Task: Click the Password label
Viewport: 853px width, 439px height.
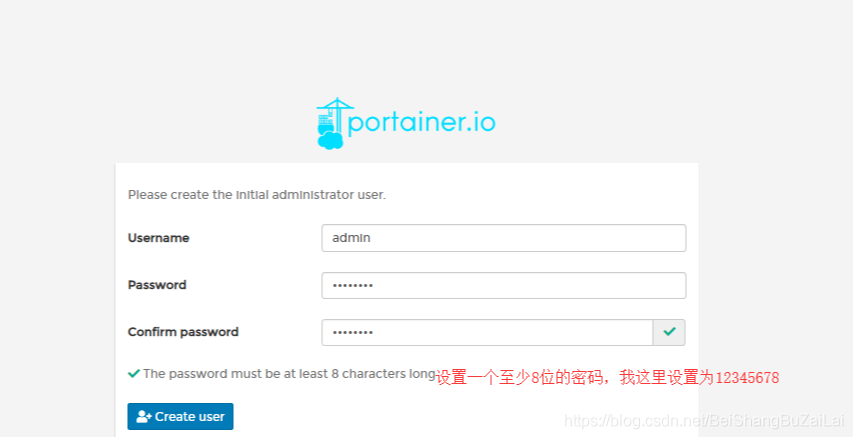Action: tap(157, 285)
